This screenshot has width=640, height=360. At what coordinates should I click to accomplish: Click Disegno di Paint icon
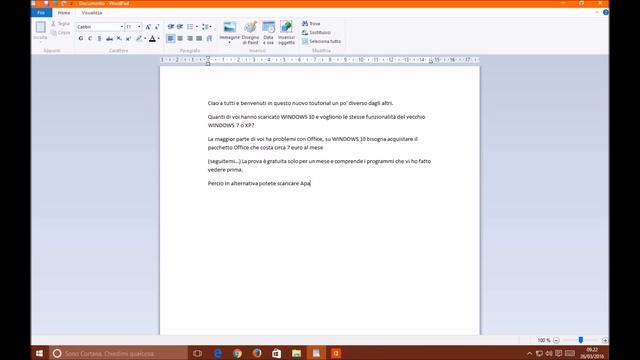click(250, 33)
